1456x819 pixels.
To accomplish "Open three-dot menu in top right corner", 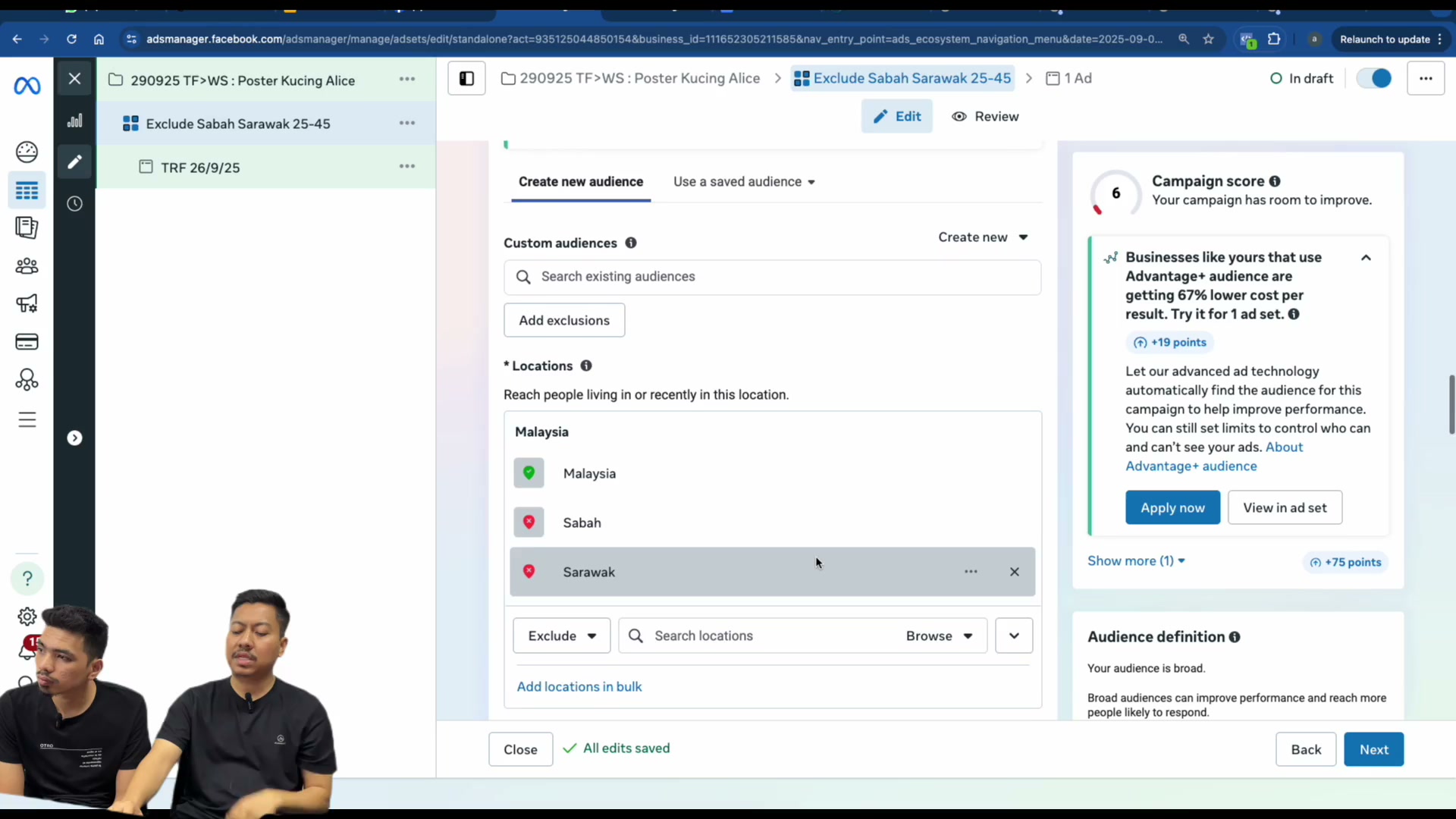I will click(x=1426, y=78).
